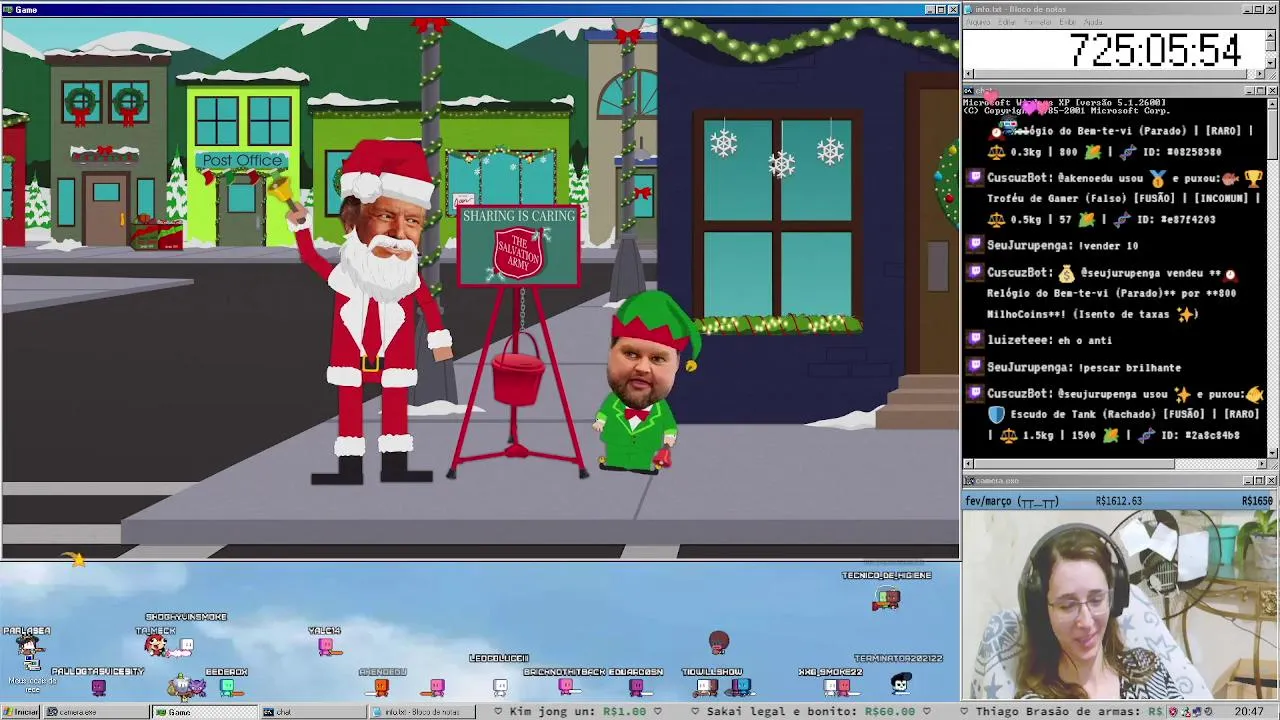Click SeuJurupenga's Twitch badge beside !vender 10

click(975, 244)
